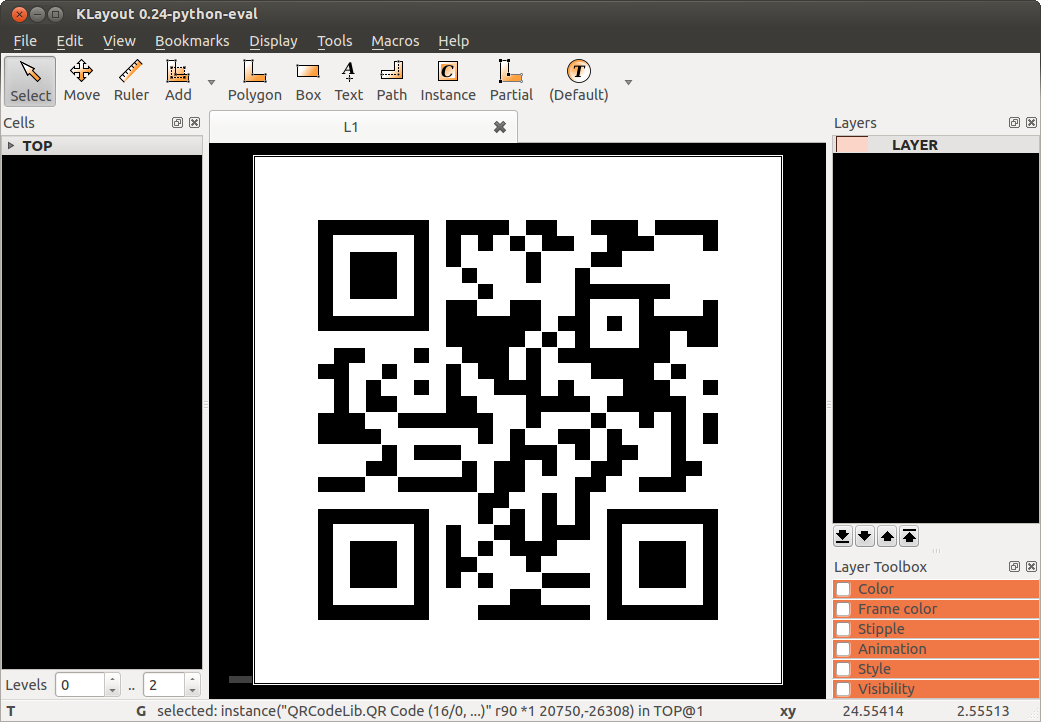Open the File menu
Image resolution: width=1041 pixels, height=722 pixels.
tap(25, 41)
